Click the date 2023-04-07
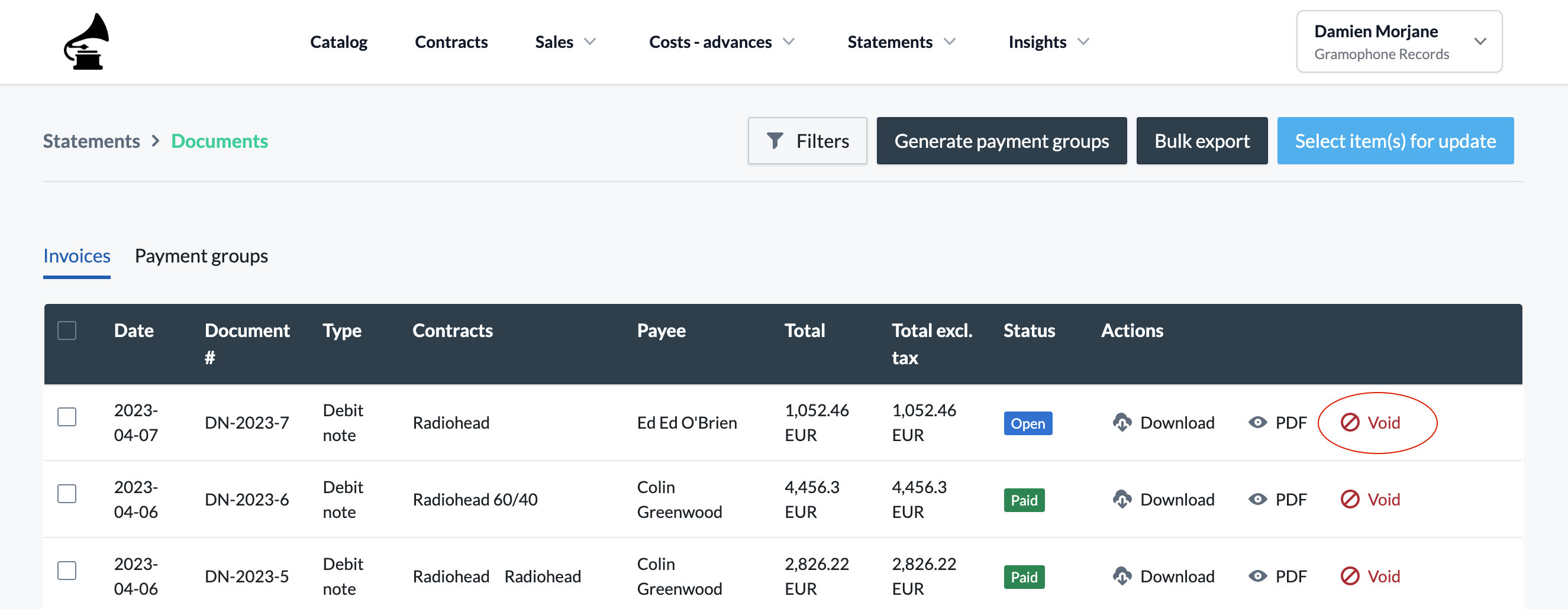The image size is (1568, 609). tap(135, 422)
